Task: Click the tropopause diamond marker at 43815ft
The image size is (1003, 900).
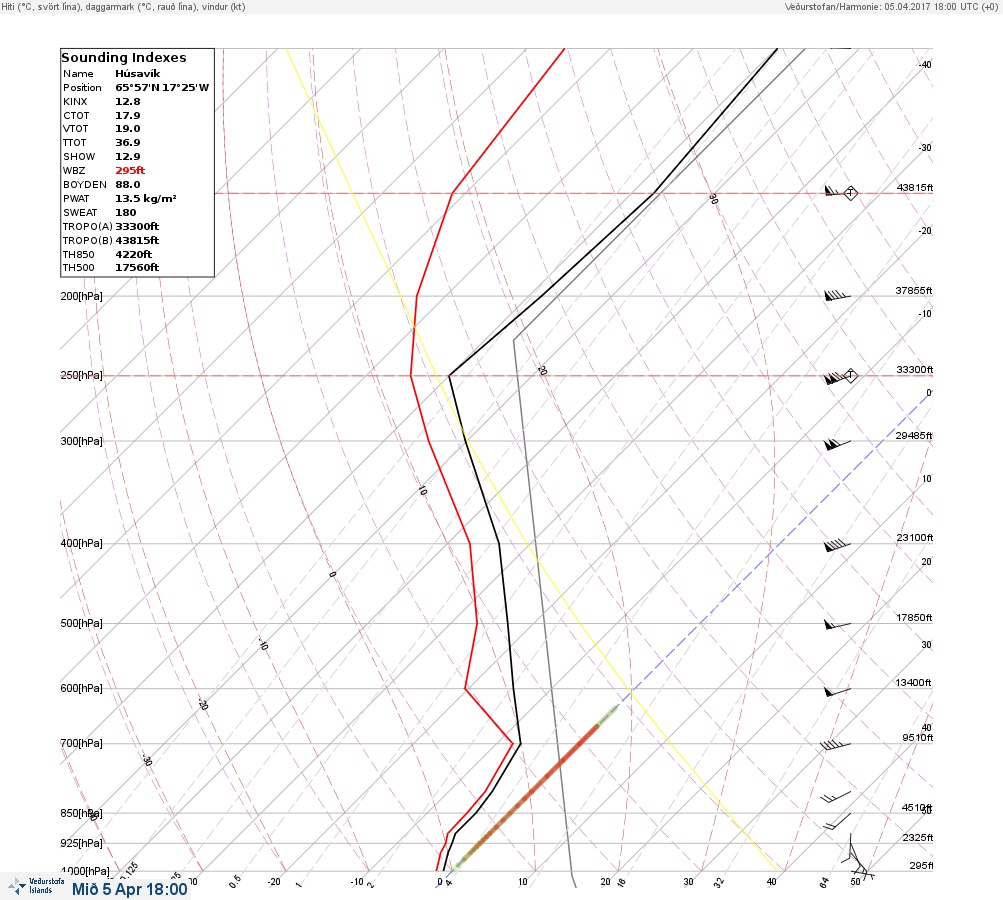Action: point(850,193)
